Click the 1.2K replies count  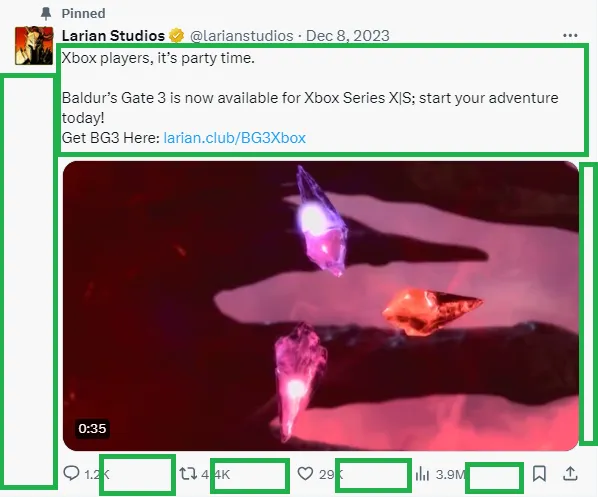97,474
